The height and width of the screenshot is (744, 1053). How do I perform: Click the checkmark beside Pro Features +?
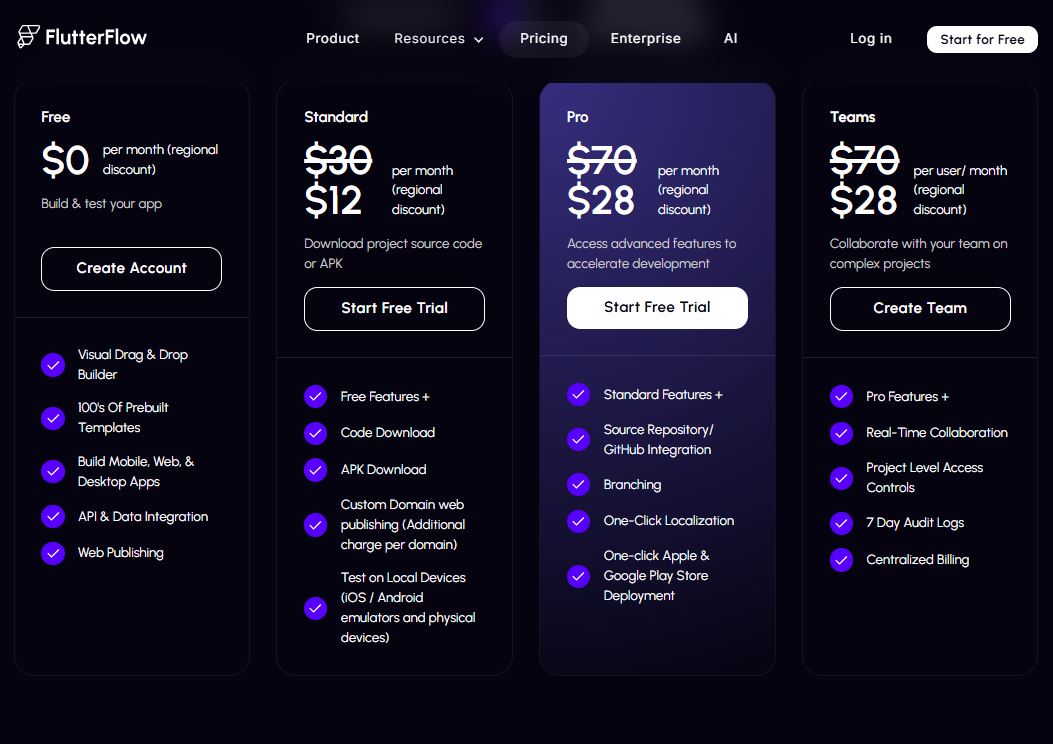tap(841, 397)
